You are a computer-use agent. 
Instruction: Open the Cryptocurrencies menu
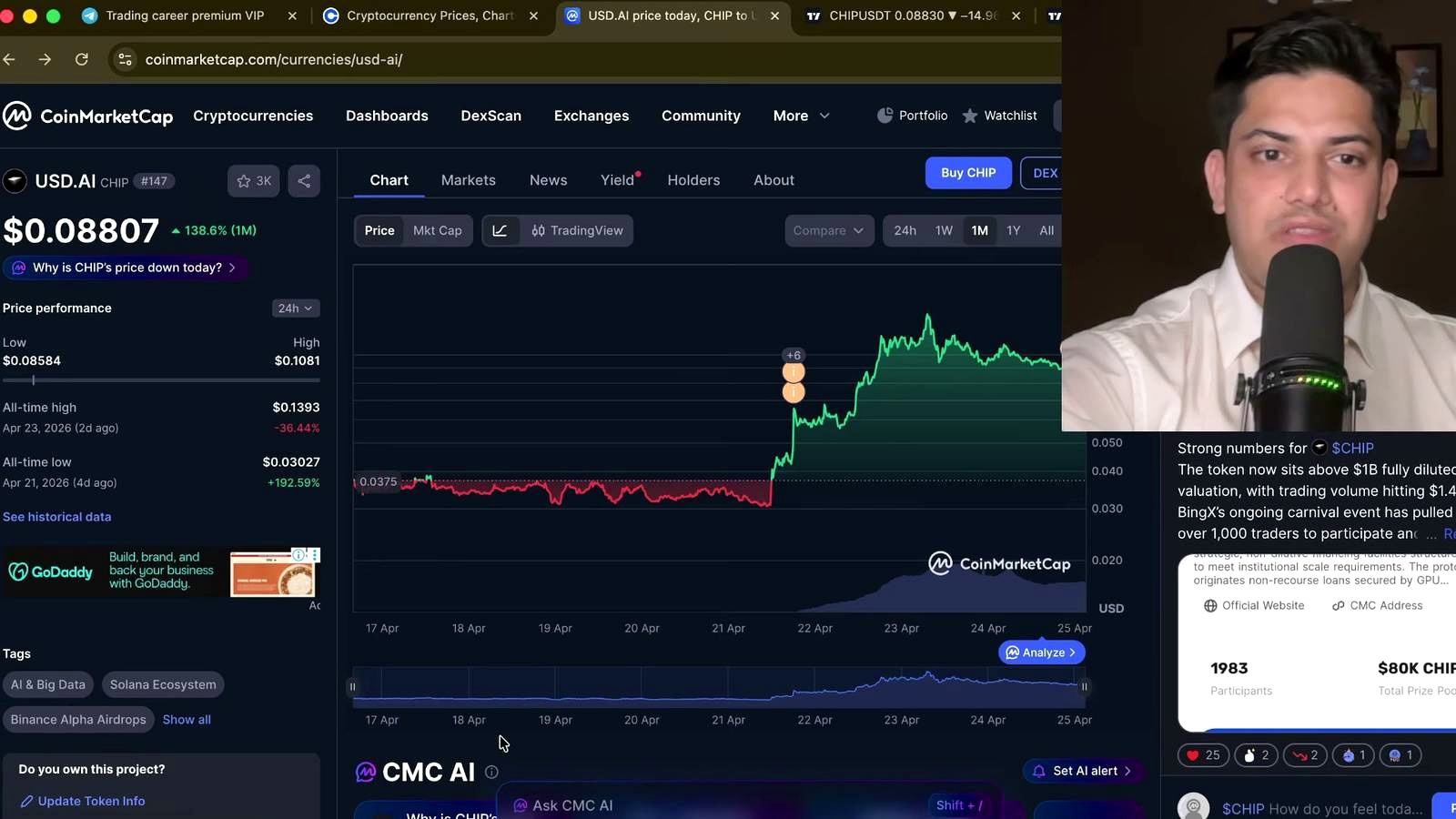coord(253,116)
